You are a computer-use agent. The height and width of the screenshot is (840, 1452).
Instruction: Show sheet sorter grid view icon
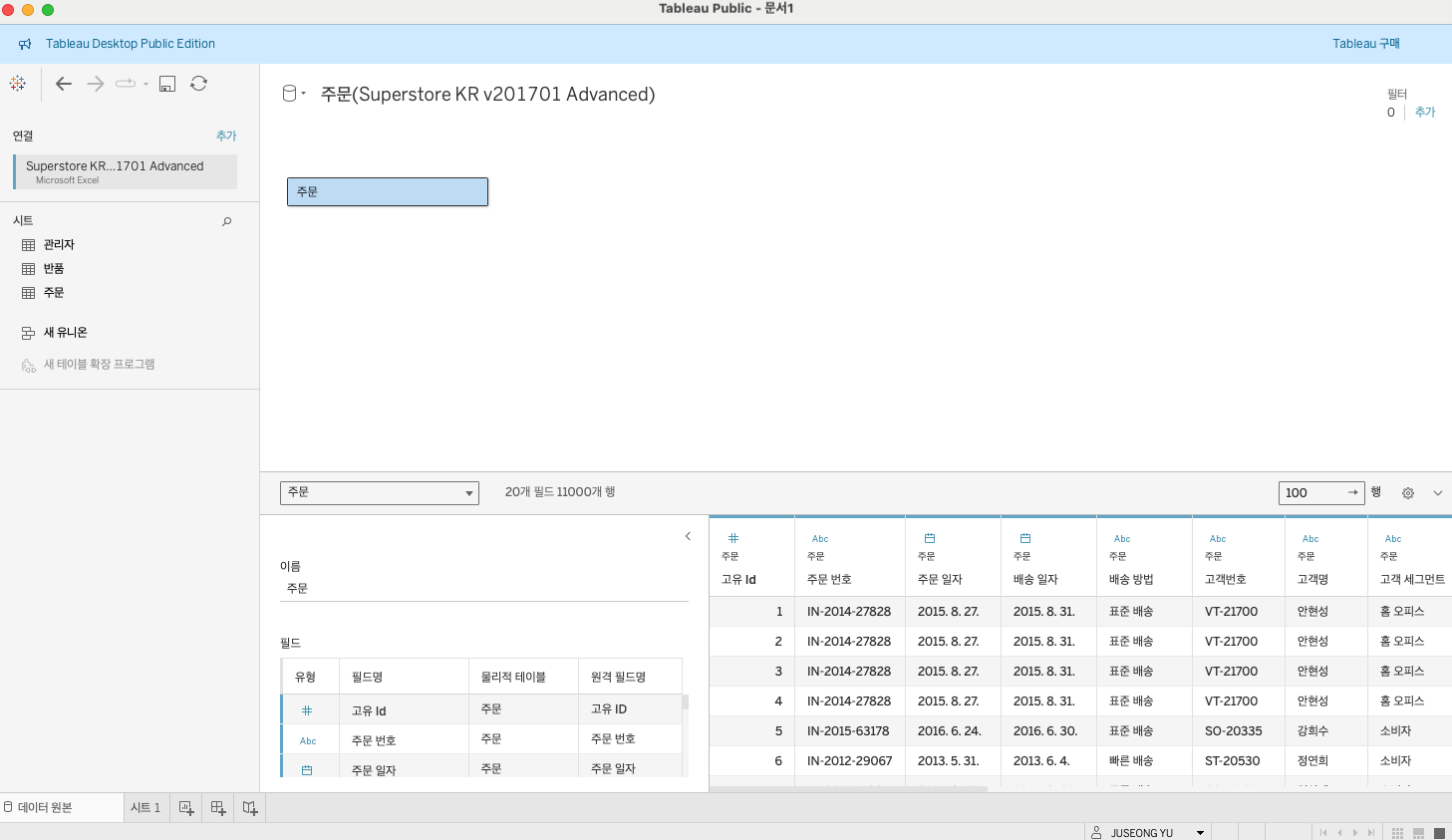1397,833
